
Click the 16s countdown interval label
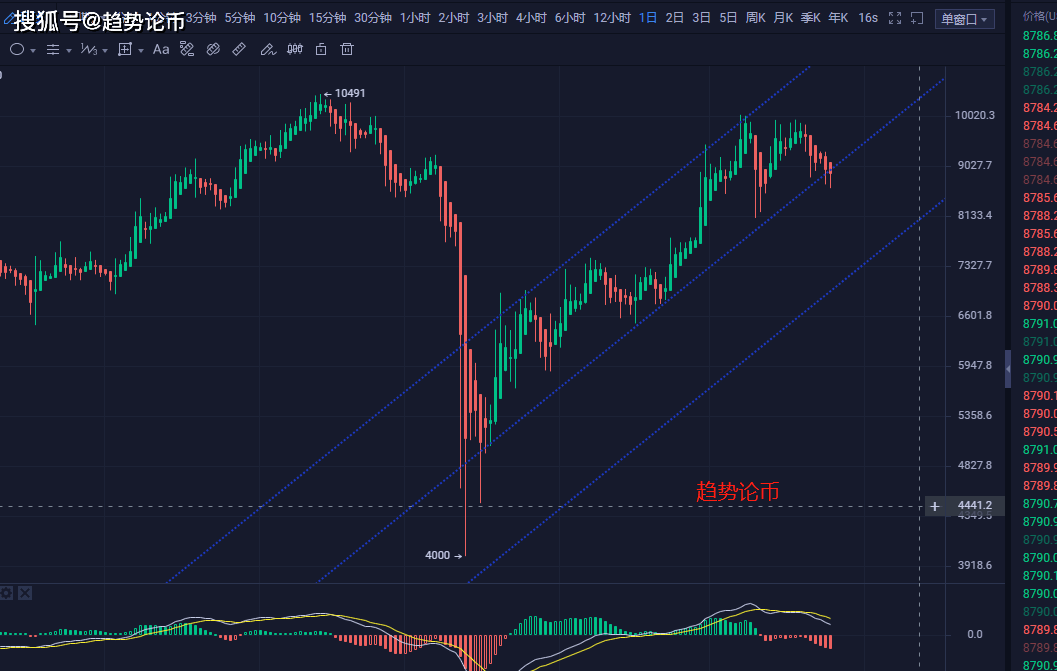pyautogui.click(x=868, y=18)
